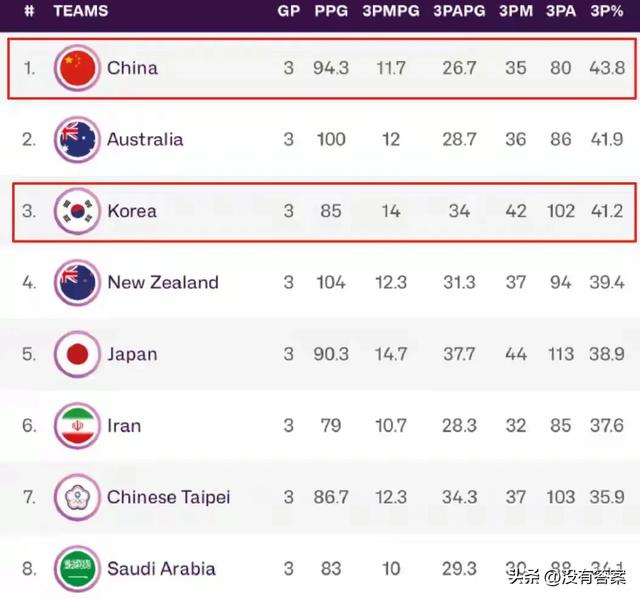Click the TEAMS column header

click(x=81, y=11)
